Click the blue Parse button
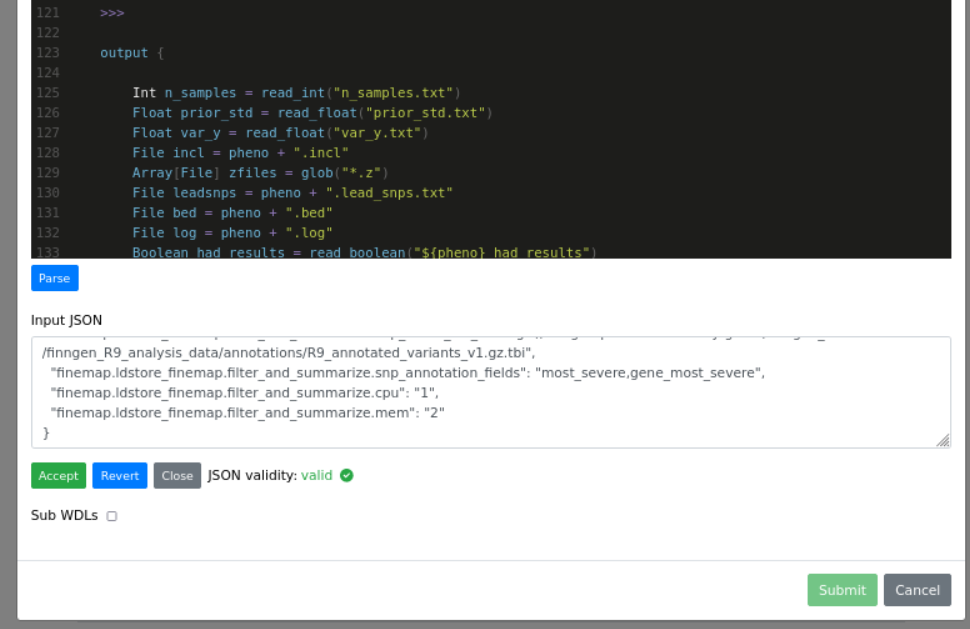 pyautogui.click(x=54, y=278)
